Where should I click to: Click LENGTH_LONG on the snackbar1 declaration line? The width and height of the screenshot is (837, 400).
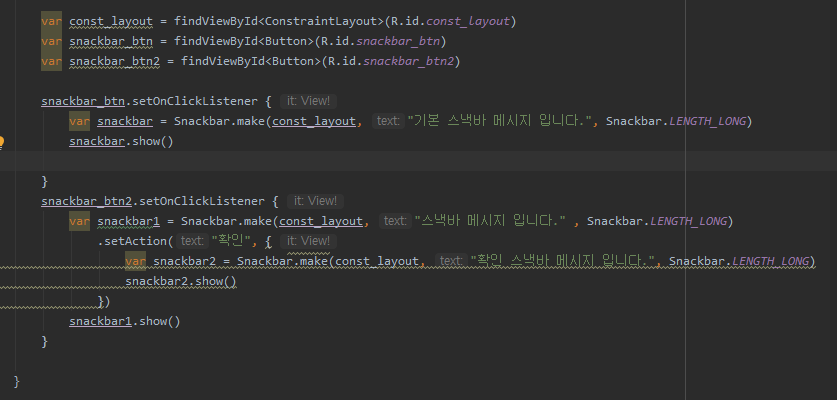coord(689,221)
